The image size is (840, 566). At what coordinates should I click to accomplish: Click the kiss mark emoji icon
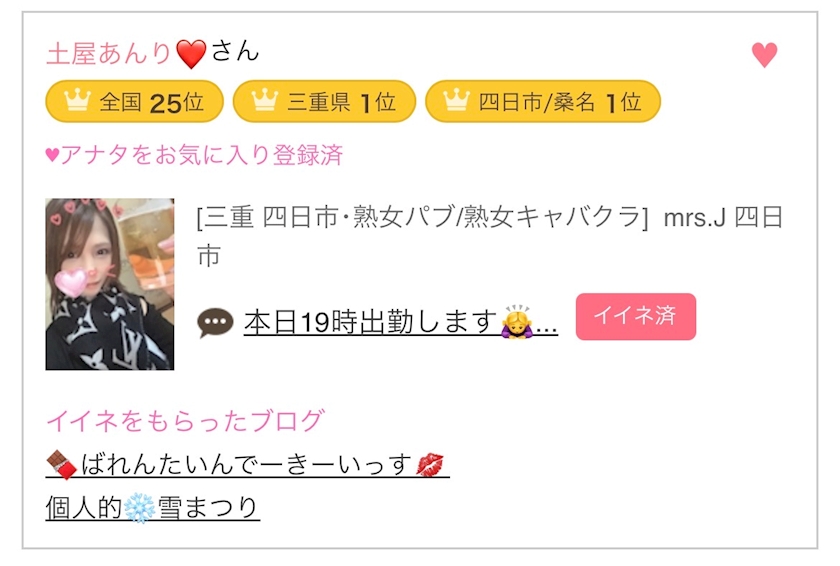click(430, 464)
